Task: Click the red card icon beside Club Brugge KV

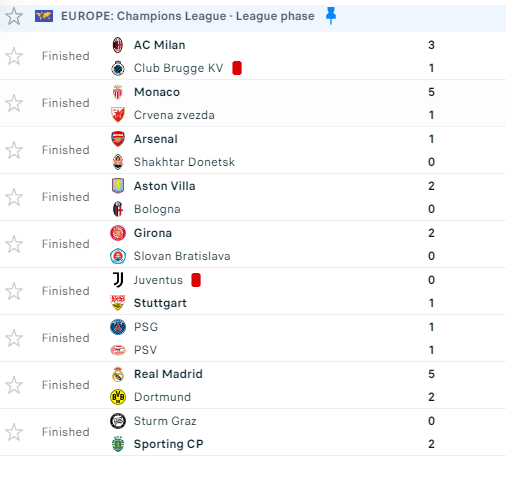Action: click(x=237, y=68)
